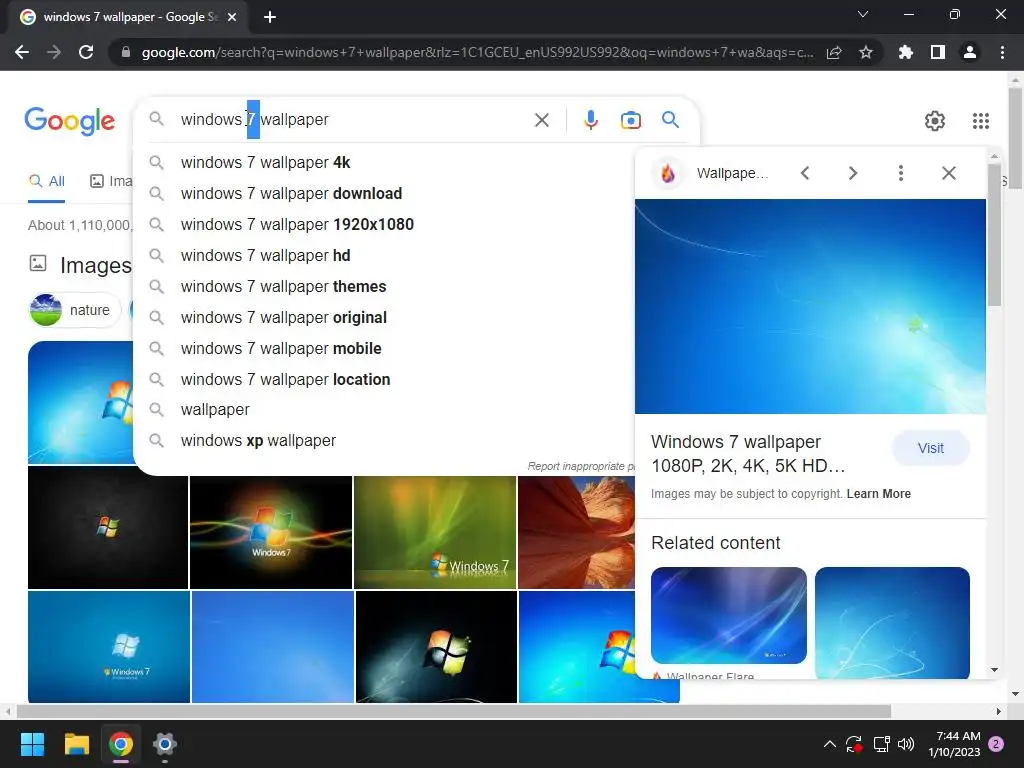The image size is (1024, 768).
Task: Open the orange canyon wallpaper thumbnail
Action: (576, 532)
